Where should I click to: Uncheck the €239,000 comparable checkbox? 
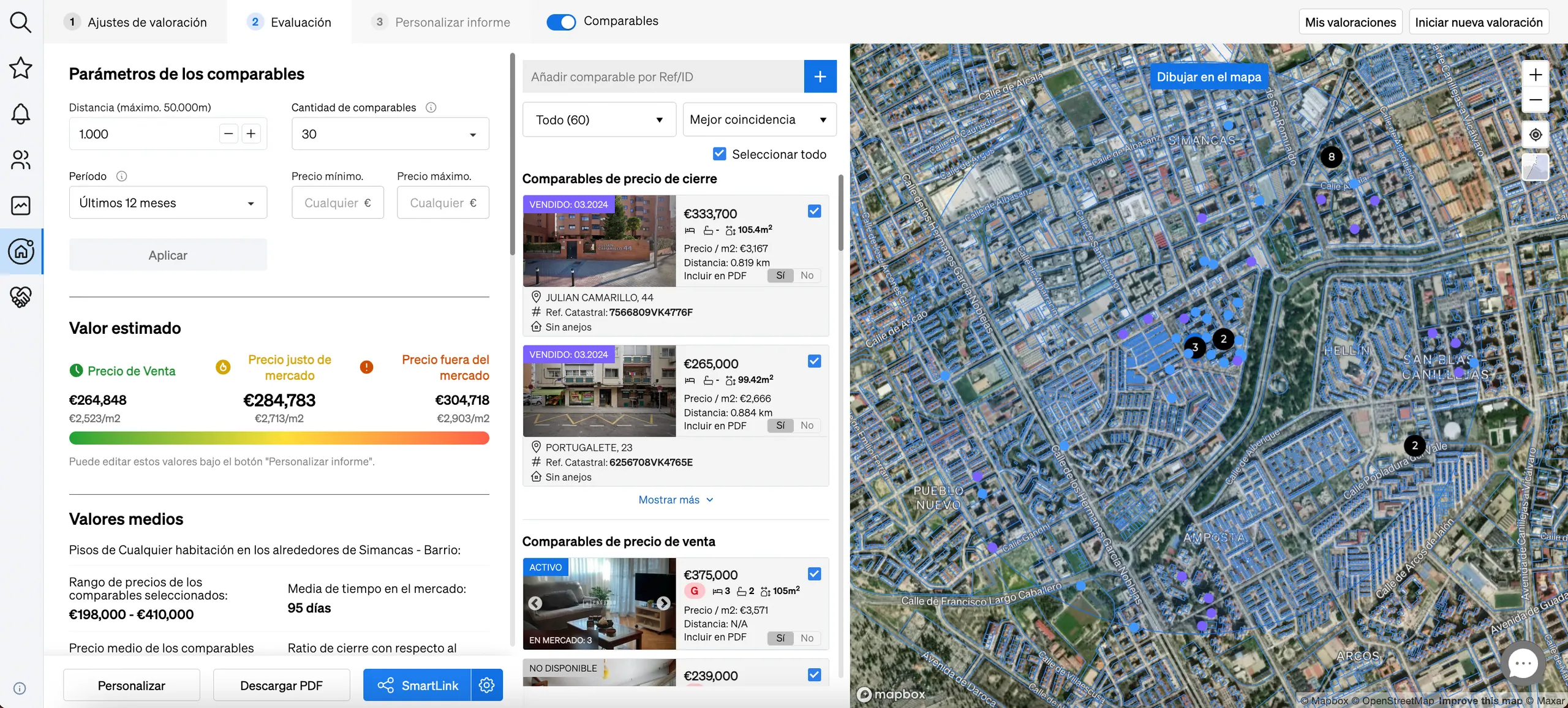pos(814,675)
